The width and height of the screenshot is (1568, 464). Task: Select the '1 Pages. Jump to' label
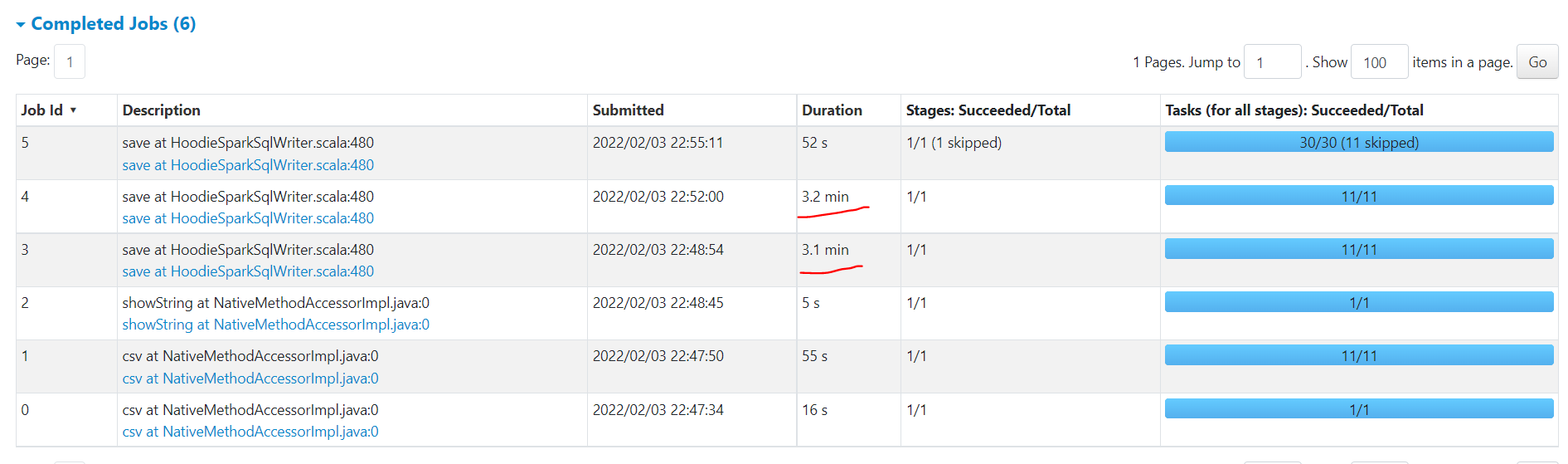1186,62
